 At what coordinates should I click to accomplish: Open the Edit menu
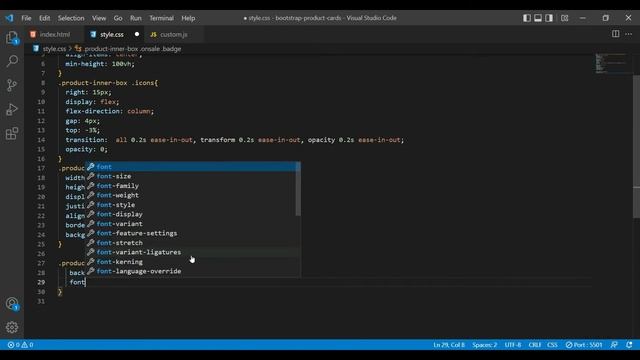(44, 18)
